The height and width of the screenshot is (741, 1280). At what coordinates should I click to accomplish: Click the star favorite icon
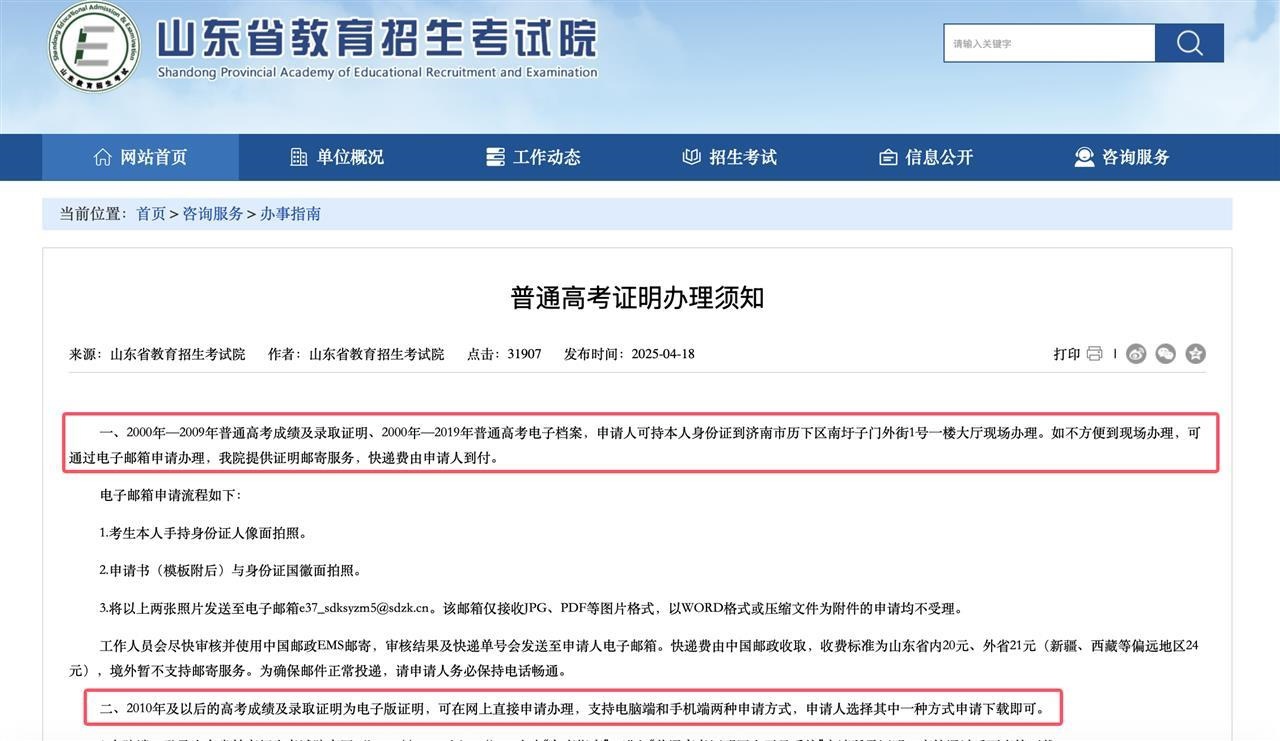[1195, 352]
